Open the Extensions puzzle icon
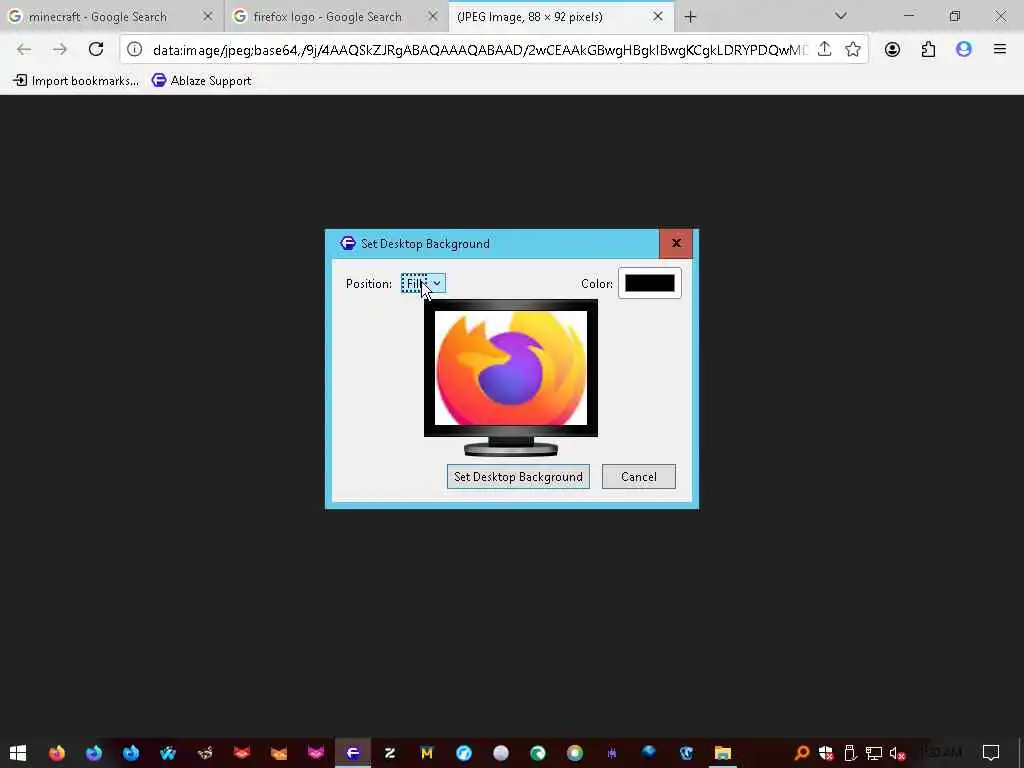Viewport: 1024px width, 768px height. click(x=928, y=49)
